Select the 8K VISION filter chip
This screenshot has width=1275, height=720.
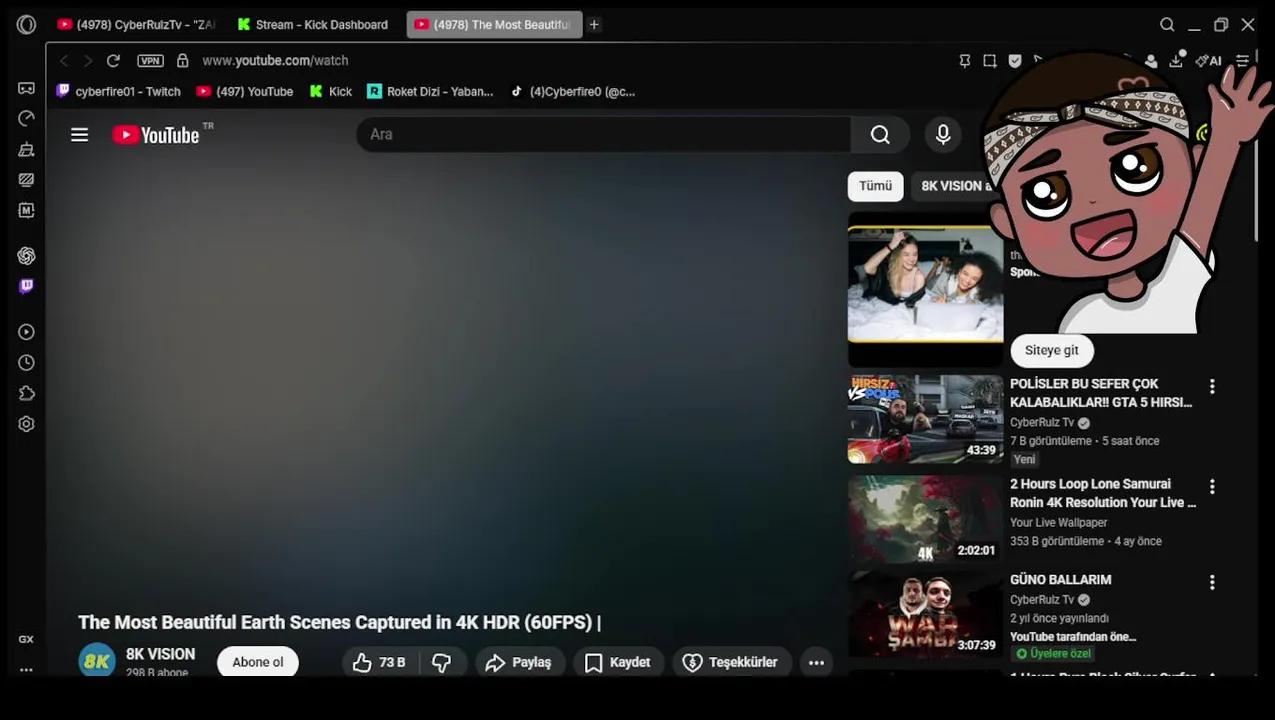952,186
